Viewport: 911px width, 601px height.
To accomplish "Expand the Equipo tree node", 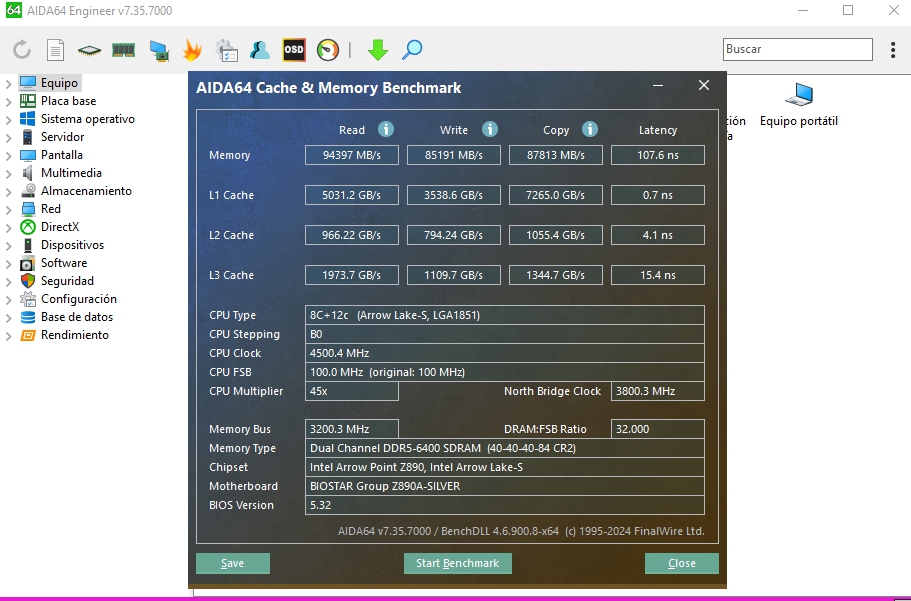I will click(x=8, y=83).
